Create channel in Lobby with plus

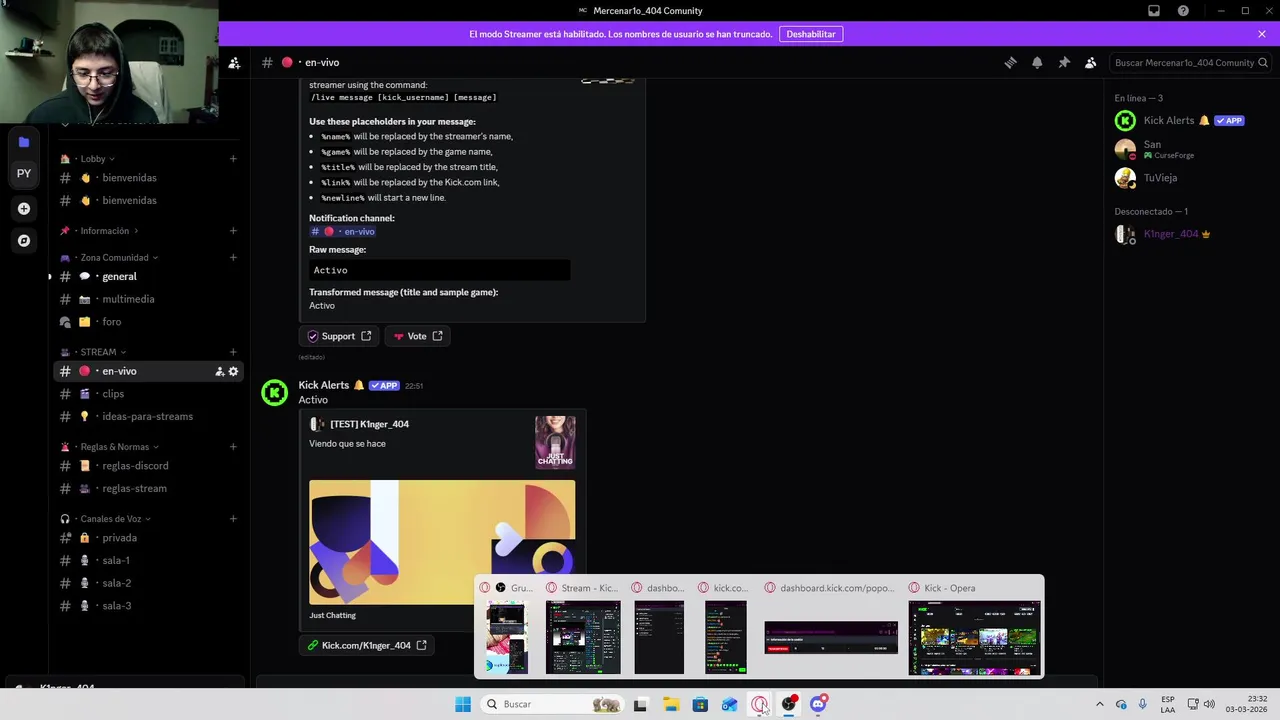pos(233,158)
